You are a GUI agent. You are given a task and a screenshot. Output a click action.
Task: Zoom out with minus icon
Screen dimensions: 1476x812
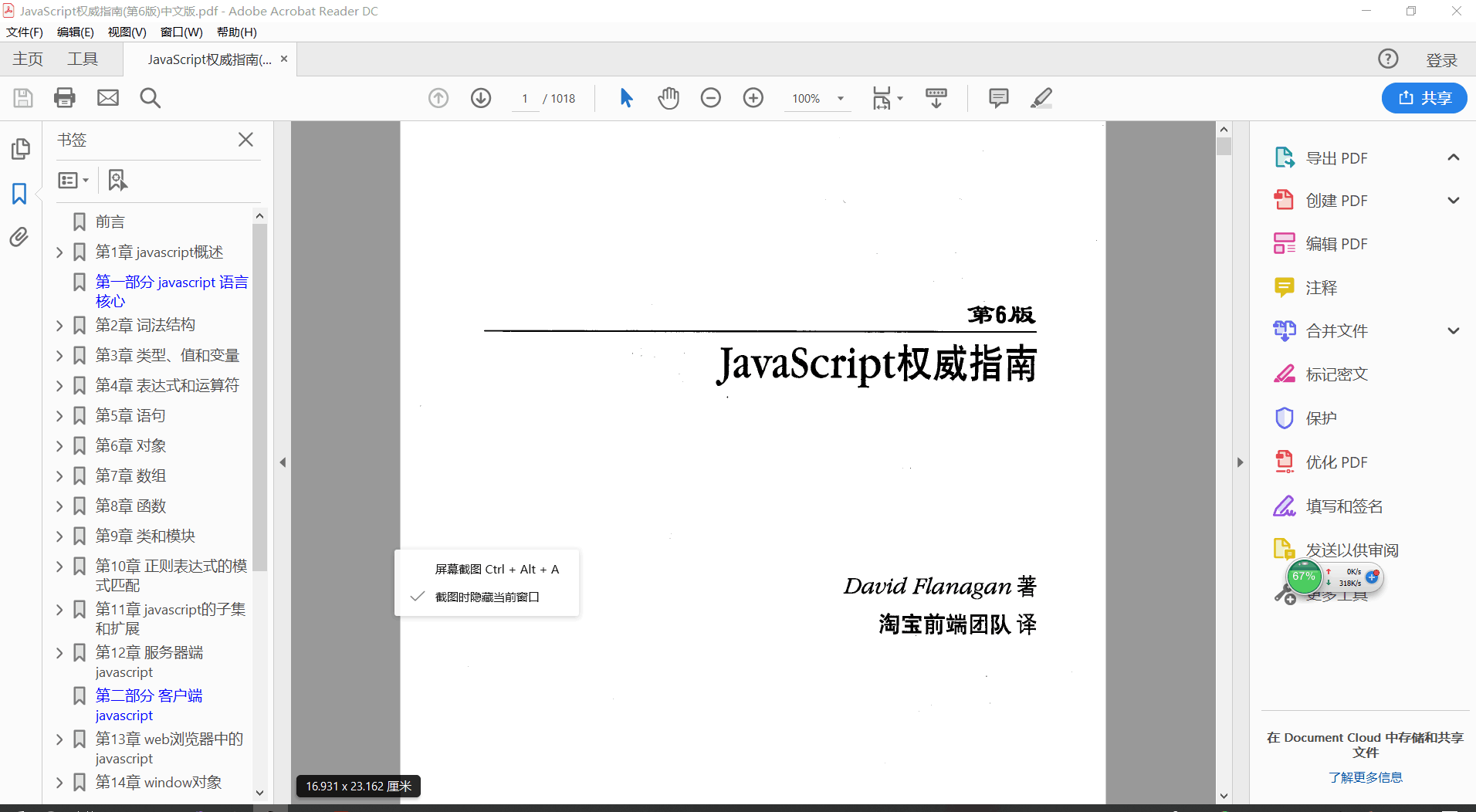(711, 98)
